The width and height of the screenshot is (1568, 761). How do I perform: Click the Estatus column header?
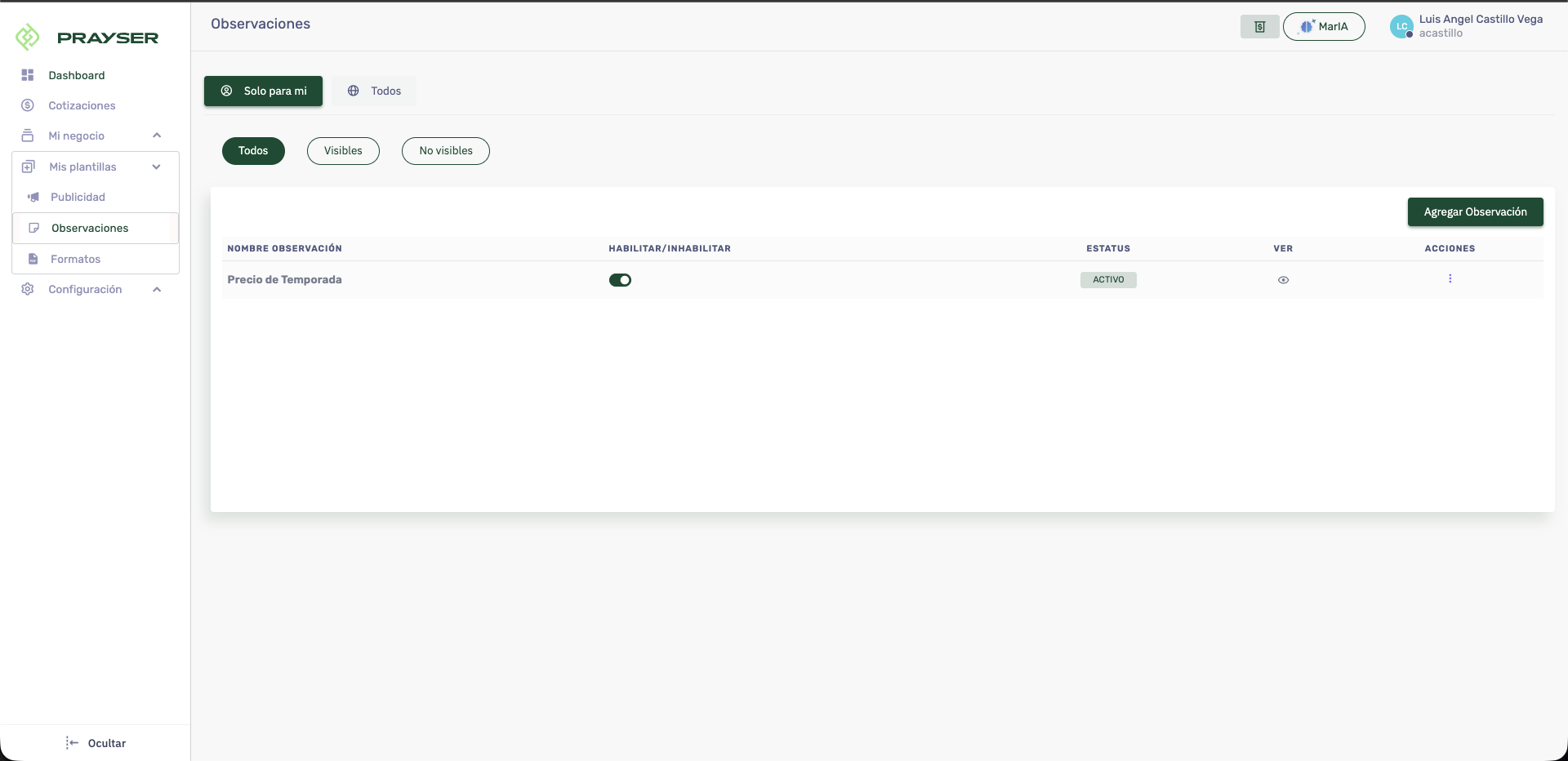coord(1108,248)
